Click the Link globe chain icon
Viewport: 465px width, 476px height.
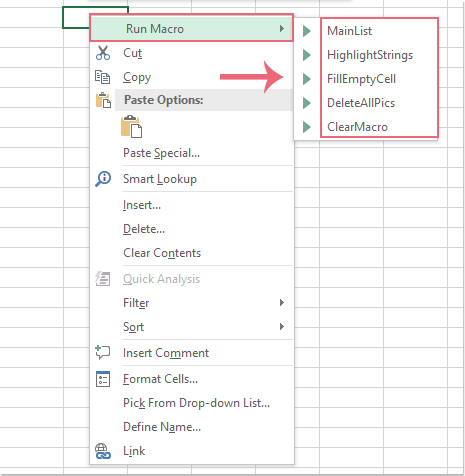coord(103,451)
